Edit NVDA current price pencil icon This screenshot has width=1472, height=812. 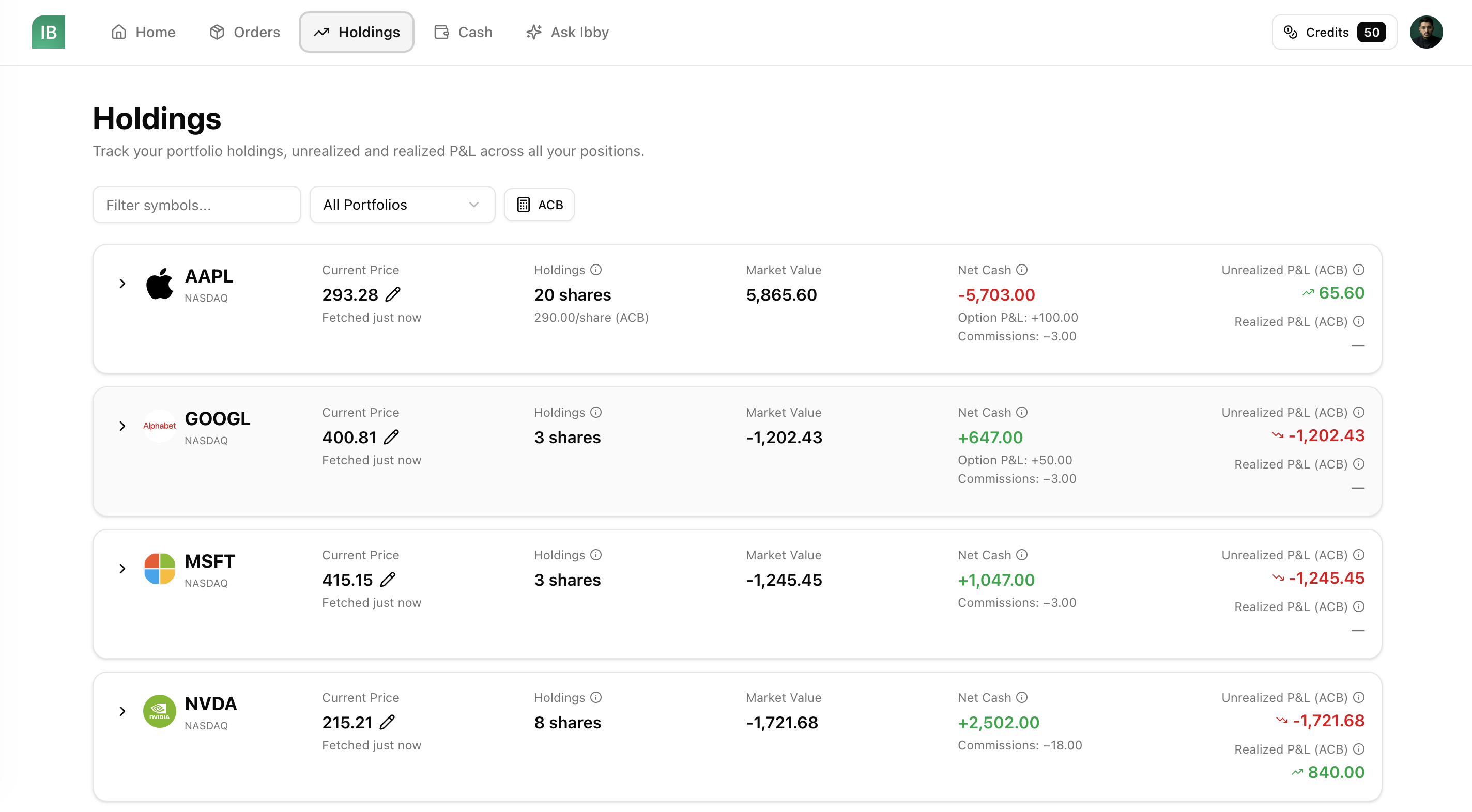(x=387, y=722)
